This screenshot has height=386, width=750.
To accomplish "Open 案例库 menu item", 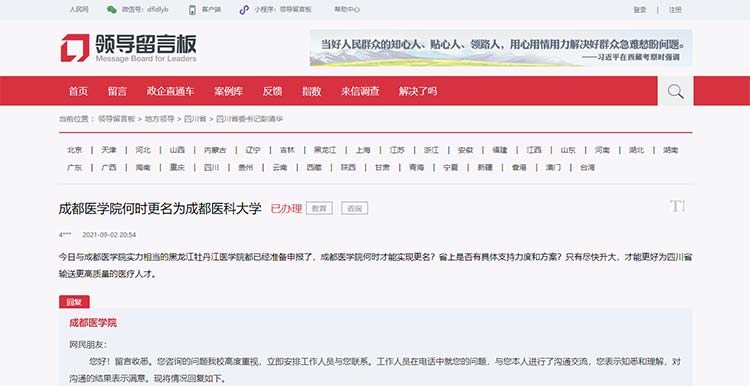I will coord(229,91).
